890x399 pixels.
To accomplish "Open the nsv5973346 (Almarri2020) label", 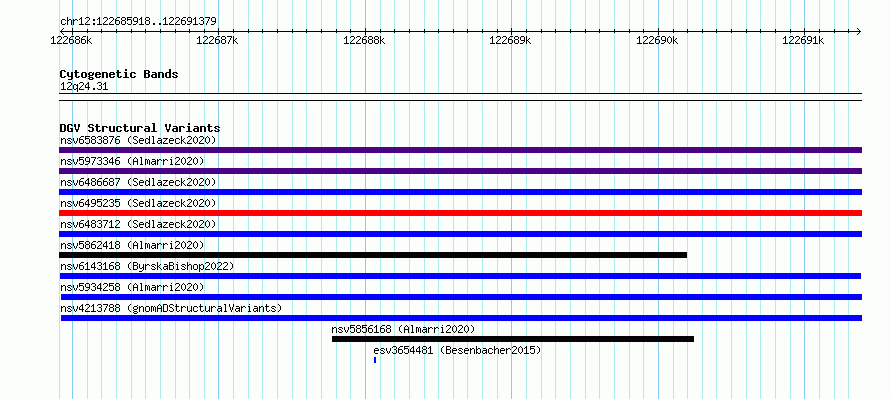I will point(132,161).
